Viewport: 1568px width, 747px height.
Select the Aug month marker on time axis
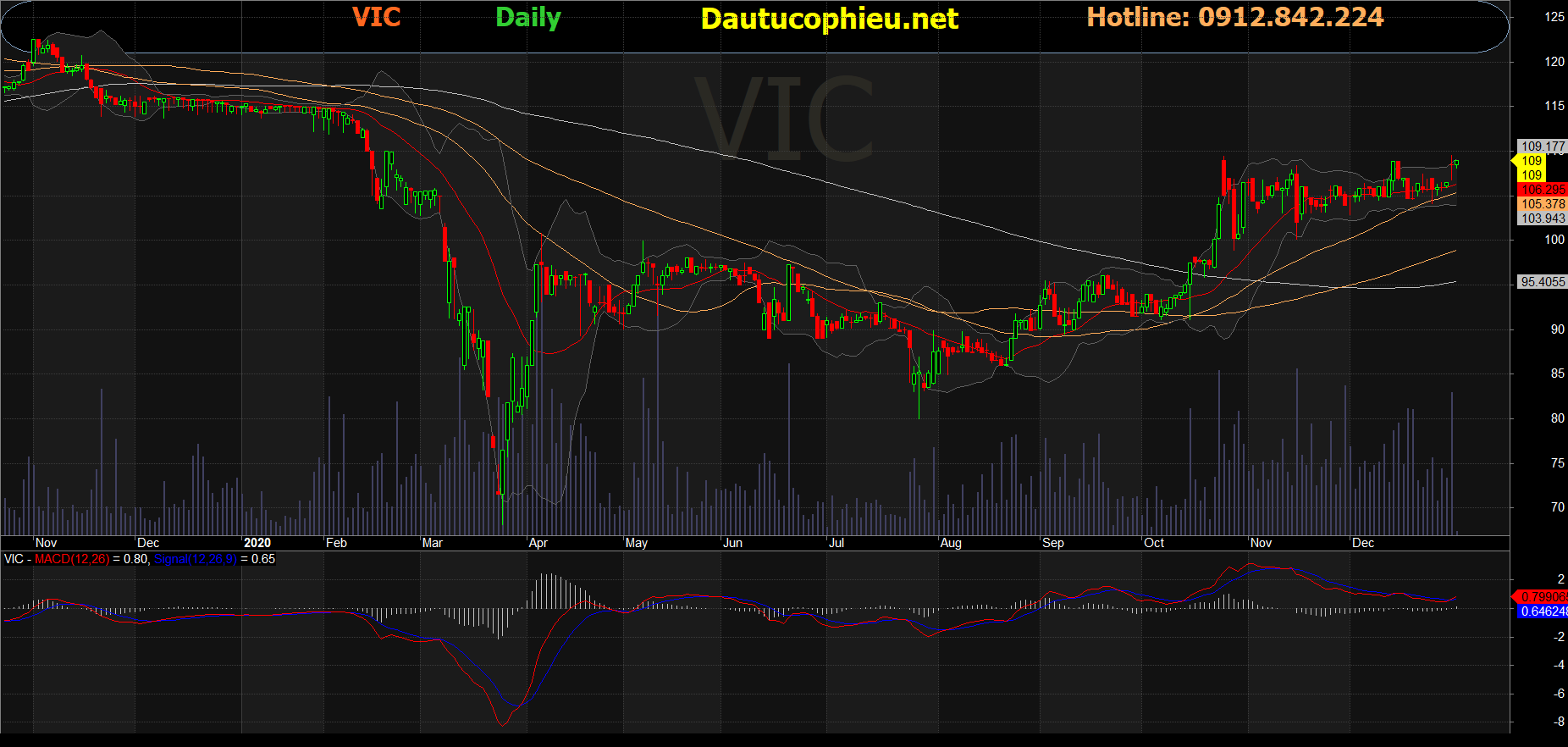click(951, 543)
